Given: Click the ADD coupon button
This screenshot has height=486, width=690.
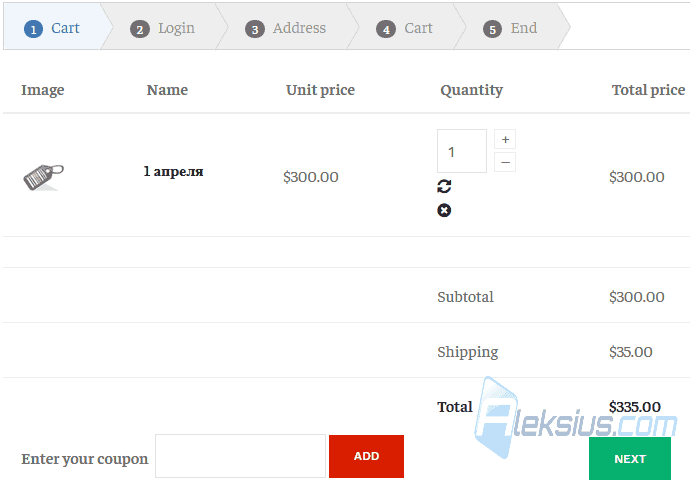Looking at the screenshot, I should coord(367,457).
